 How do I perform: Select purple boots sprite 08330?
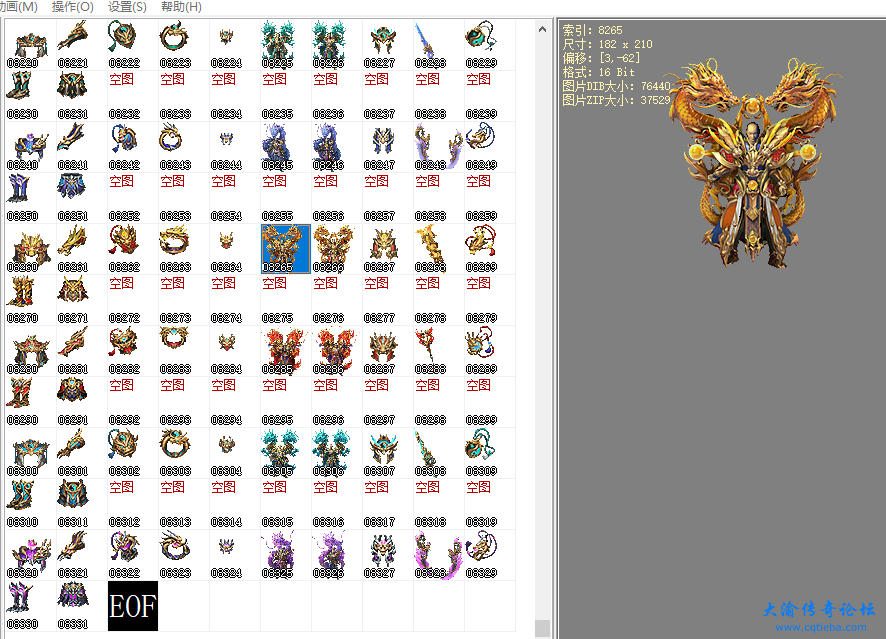coord(31,606)
